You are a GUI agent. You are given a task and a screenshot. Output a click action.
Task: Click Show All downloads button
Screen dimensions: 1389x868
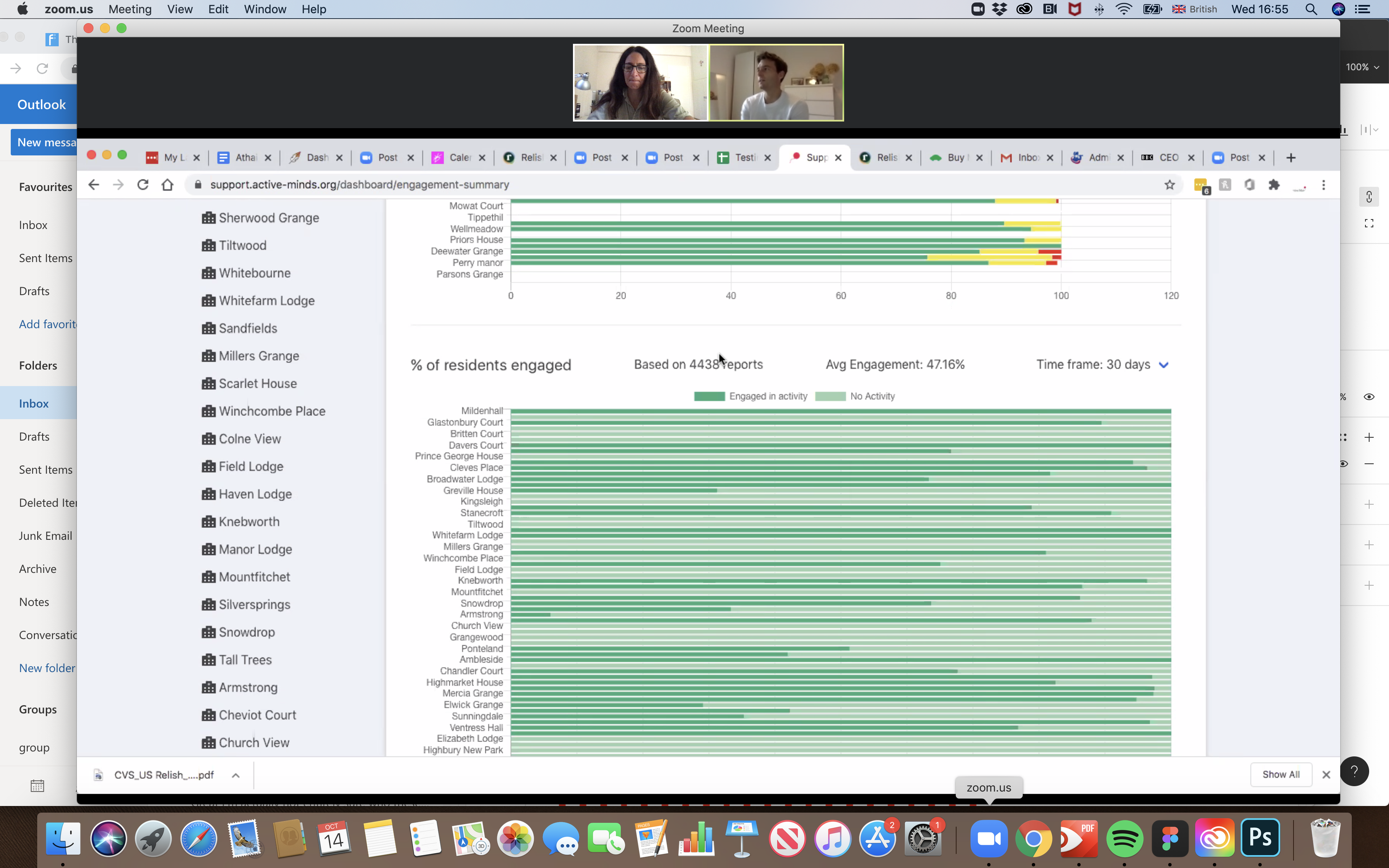click(1281, 775)
